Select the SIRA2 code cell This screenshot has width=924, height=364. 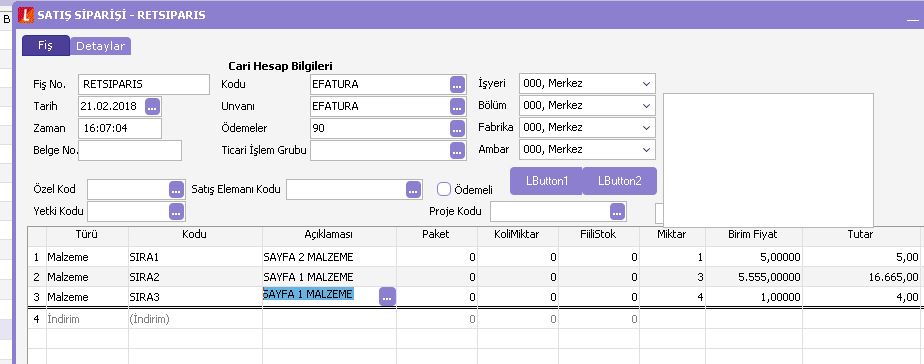(195, 277)
